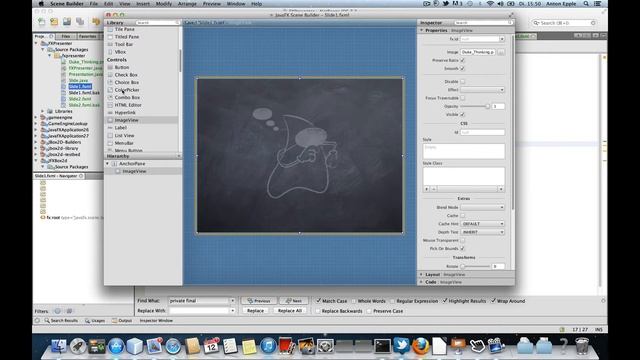Viewport: 640px width, 360px height.
Task: Open Preview menu in menu bar
Action: tap(211, 4)
